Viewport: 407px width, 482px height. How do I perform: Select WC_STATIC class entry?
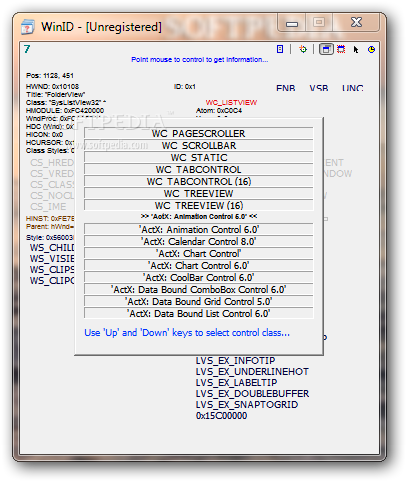tap(199, 157)
